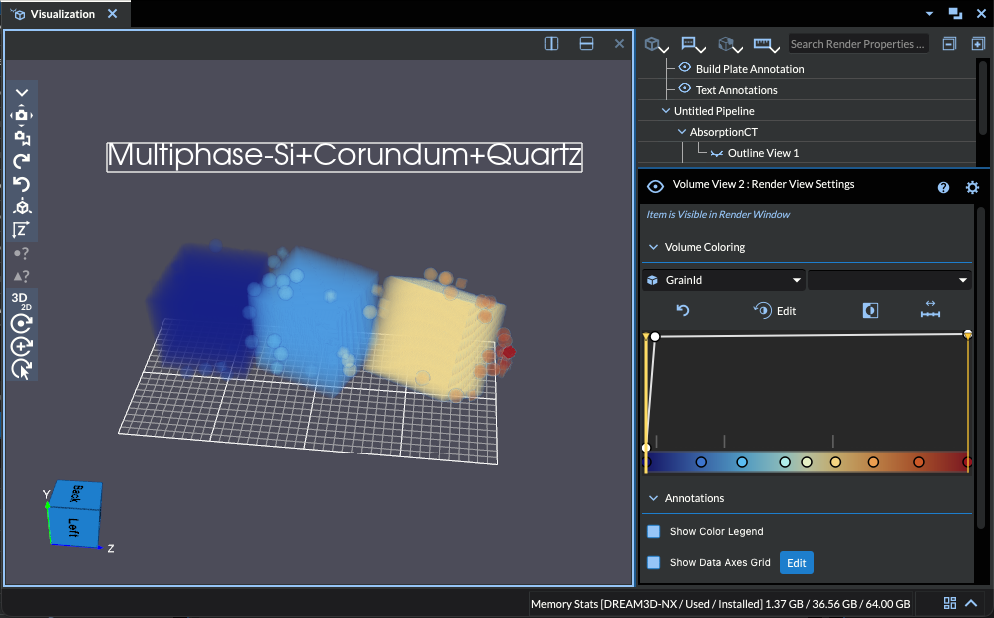Collapse the Volume Coloring section
Viewport: 994px width, 618px height.
pos(654,247)
